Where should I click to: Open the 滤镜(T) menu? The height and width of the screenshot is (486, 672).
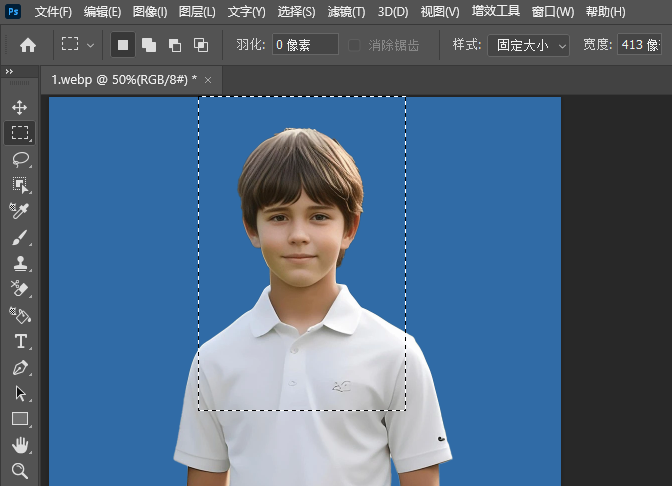click(344, 12)
